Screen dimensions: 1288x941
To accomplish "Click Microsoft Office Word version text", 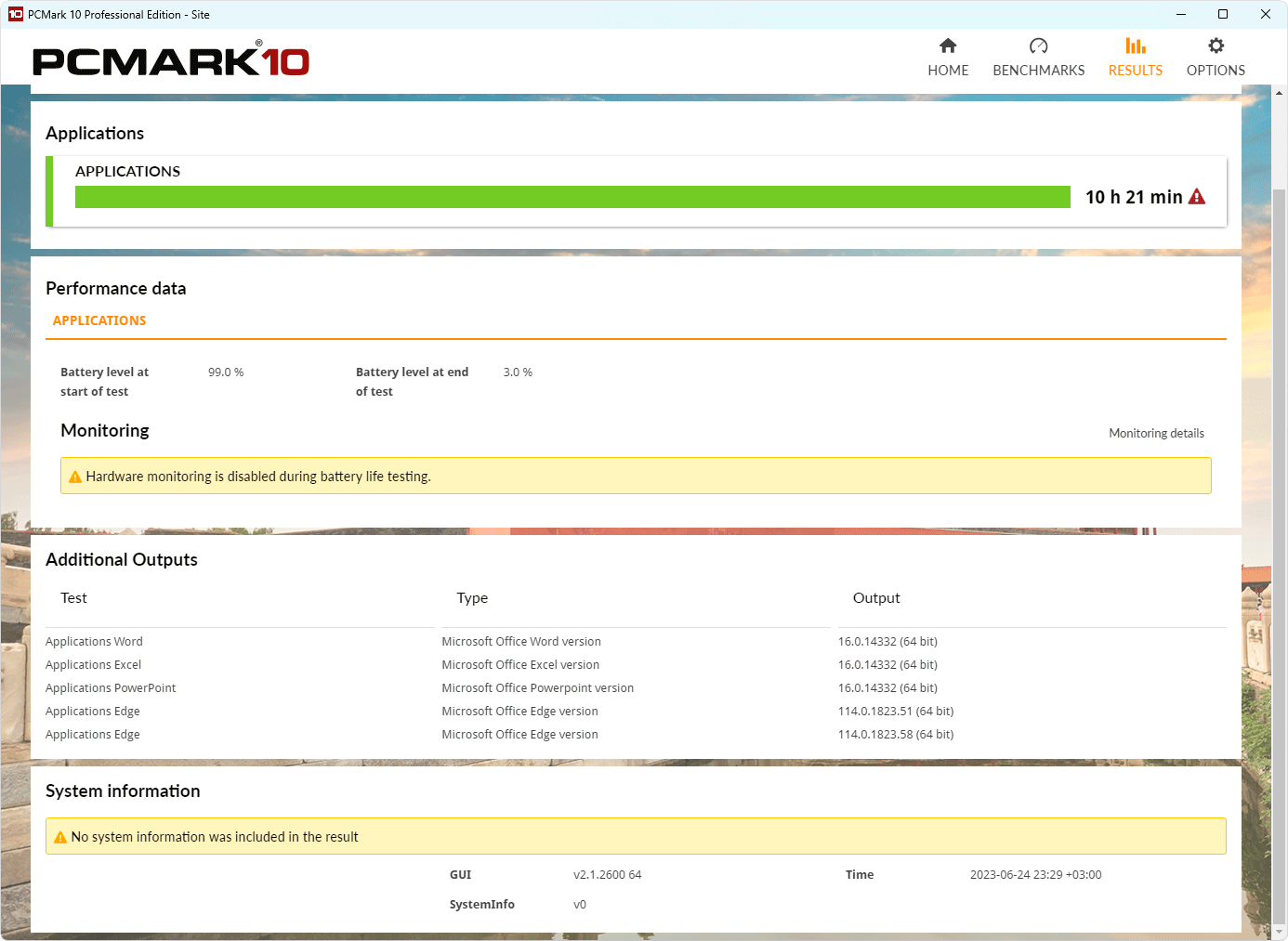I will [x=521, y=642].
